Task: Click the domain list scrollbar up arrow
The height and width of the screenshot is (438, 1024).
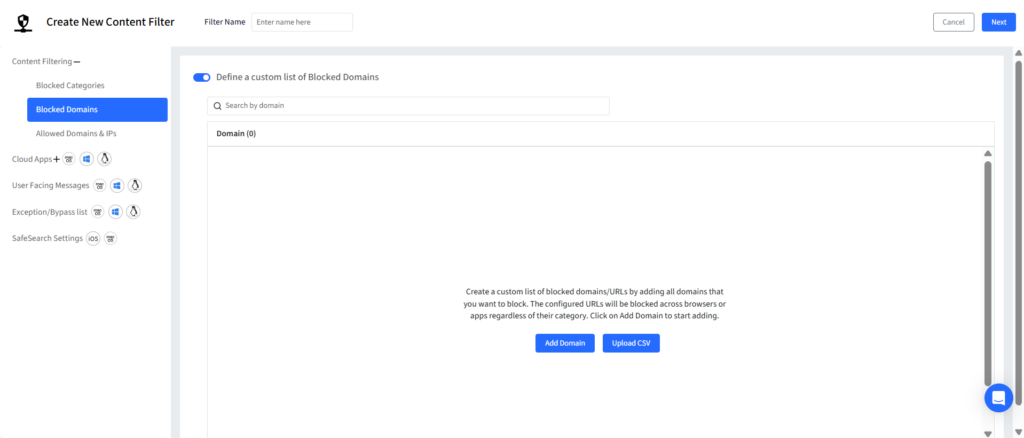Action: 988,153
